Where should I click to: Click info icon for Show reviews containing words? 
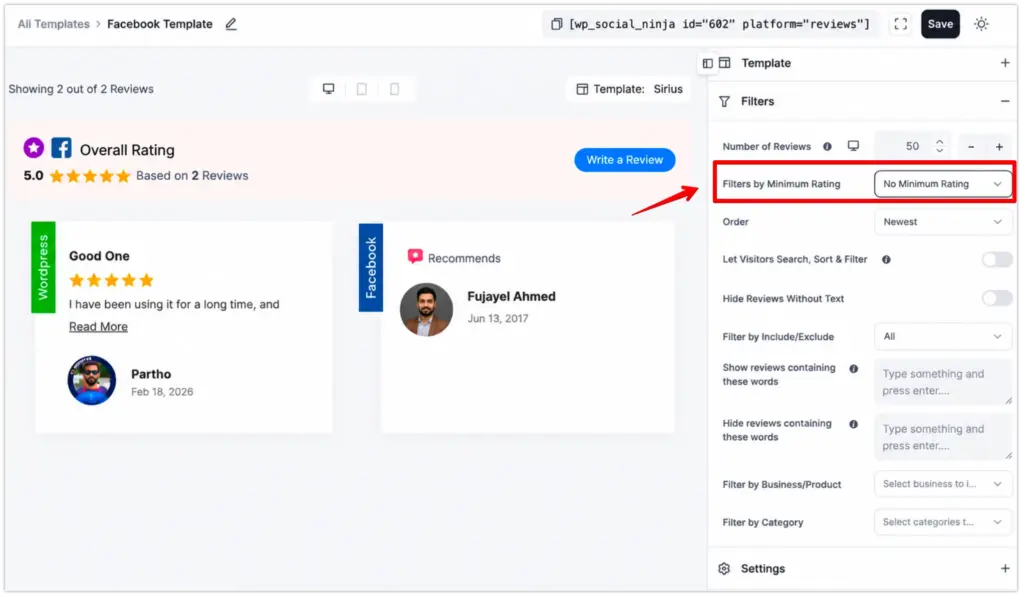pos(855,369)
